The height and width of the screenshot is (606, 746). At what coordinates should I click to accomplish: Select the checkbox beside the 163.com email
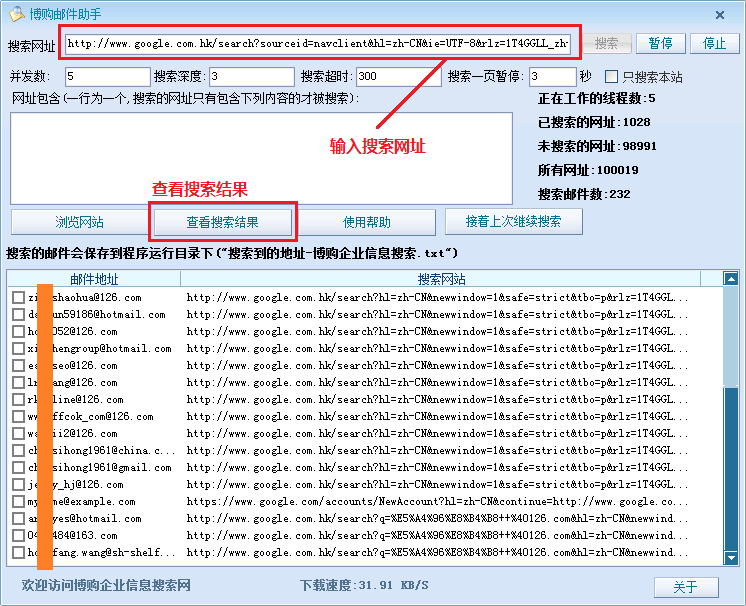pos(18,536)
